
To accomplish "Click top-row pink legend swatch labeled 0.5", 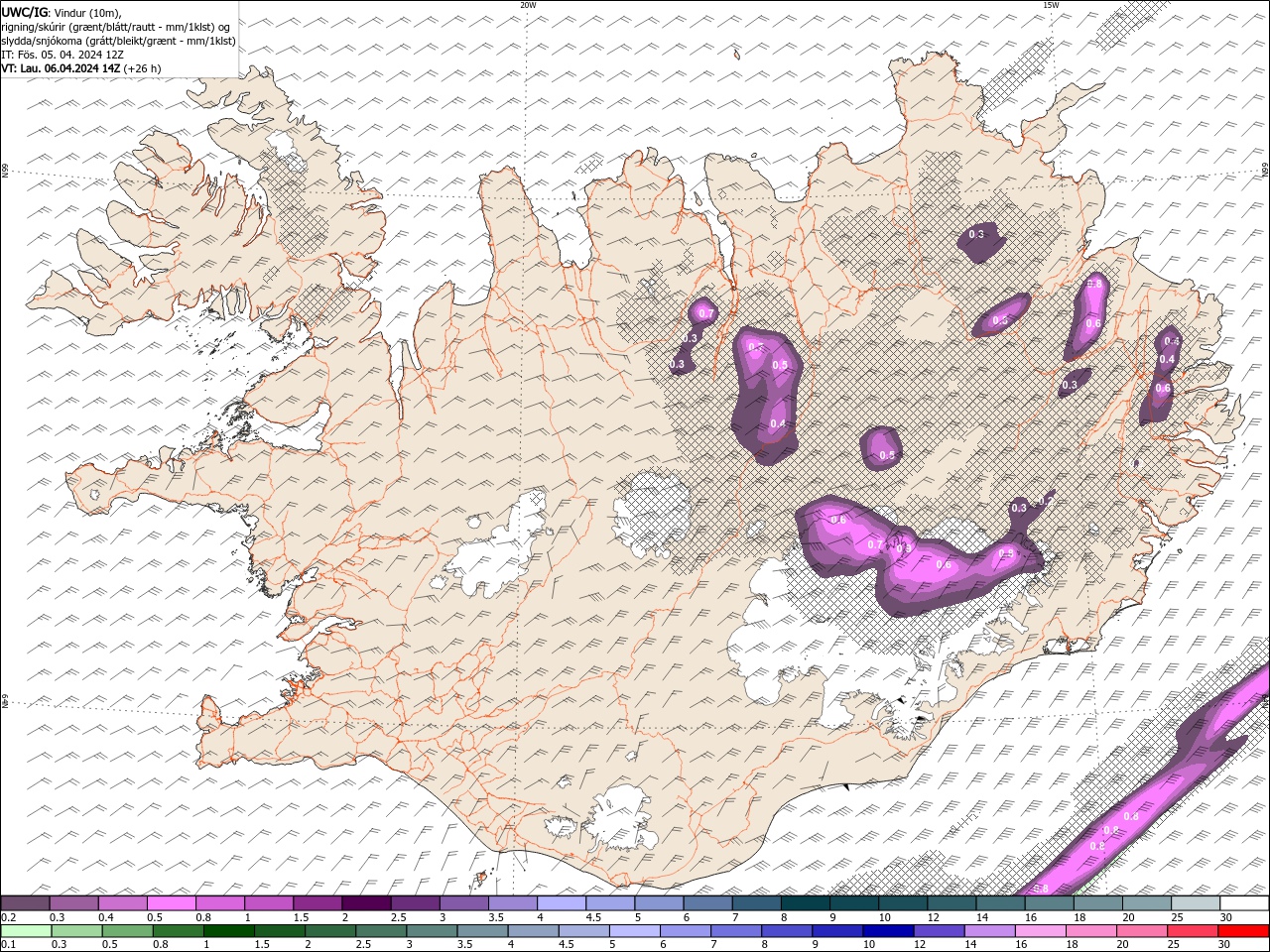I will tap(171, 902).
